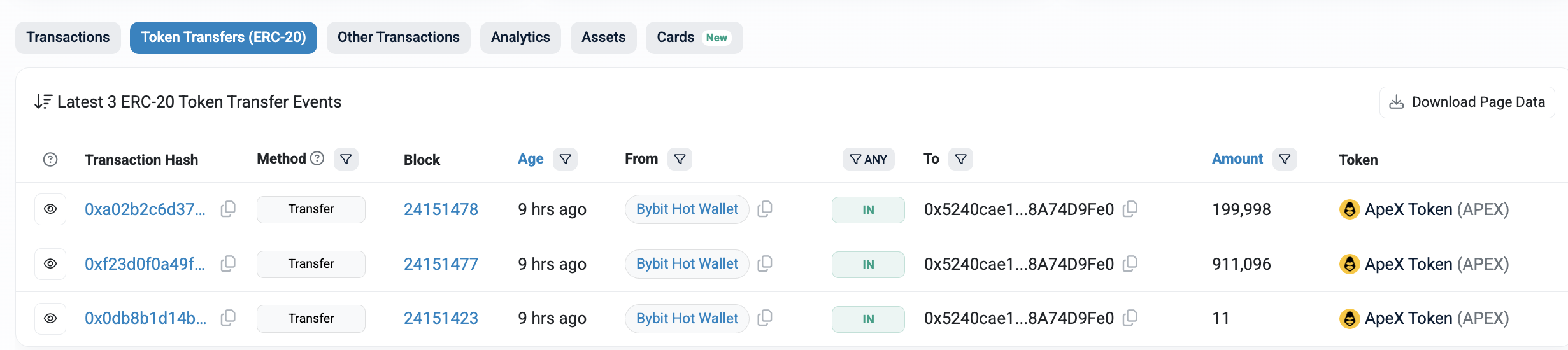
Task: Copy Bybit Hot Wallet address in first row
Action: [x=765, y=209]
